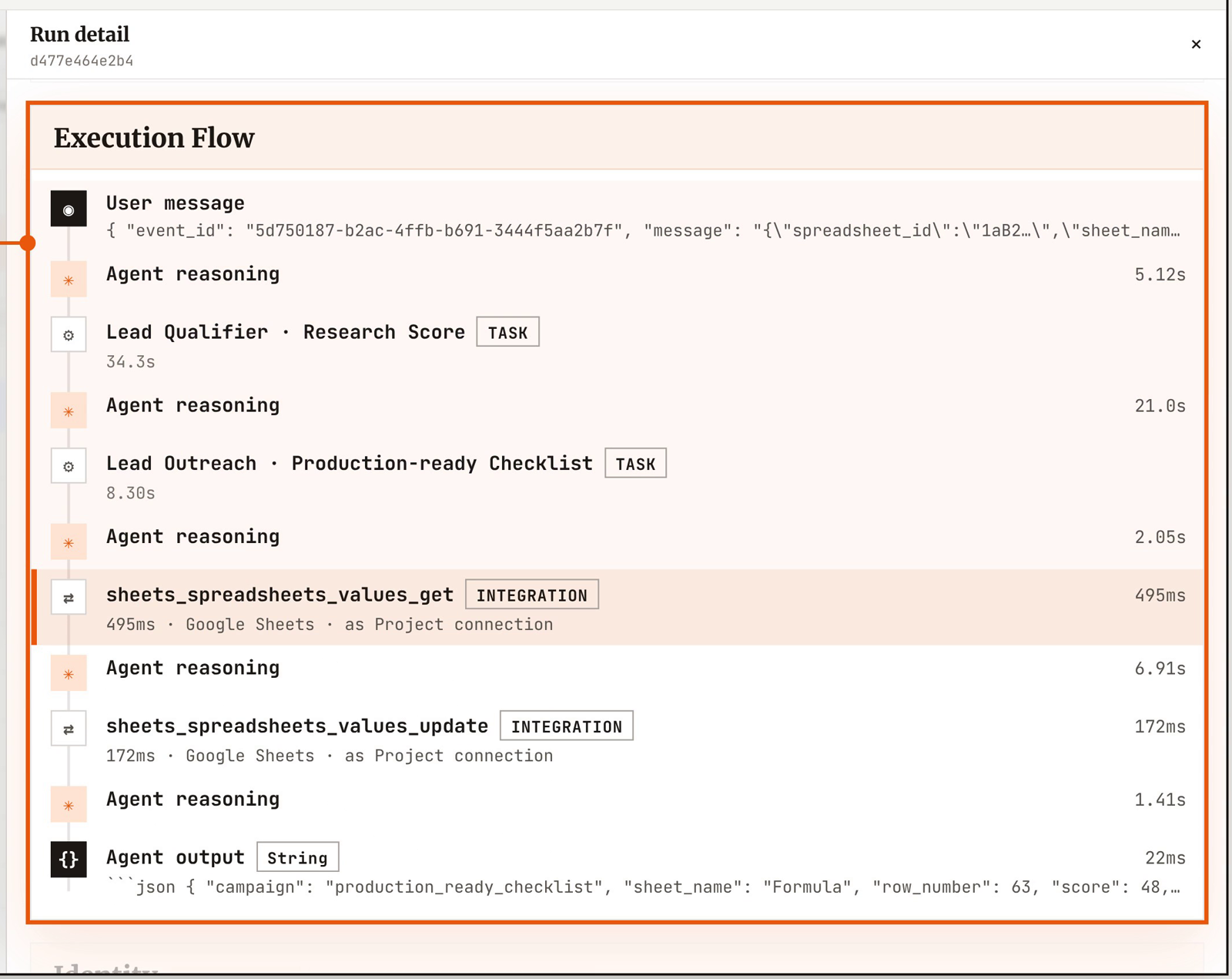
Task: Click the 8.30s duration under Lead Outreach
Action: [131, 493]
